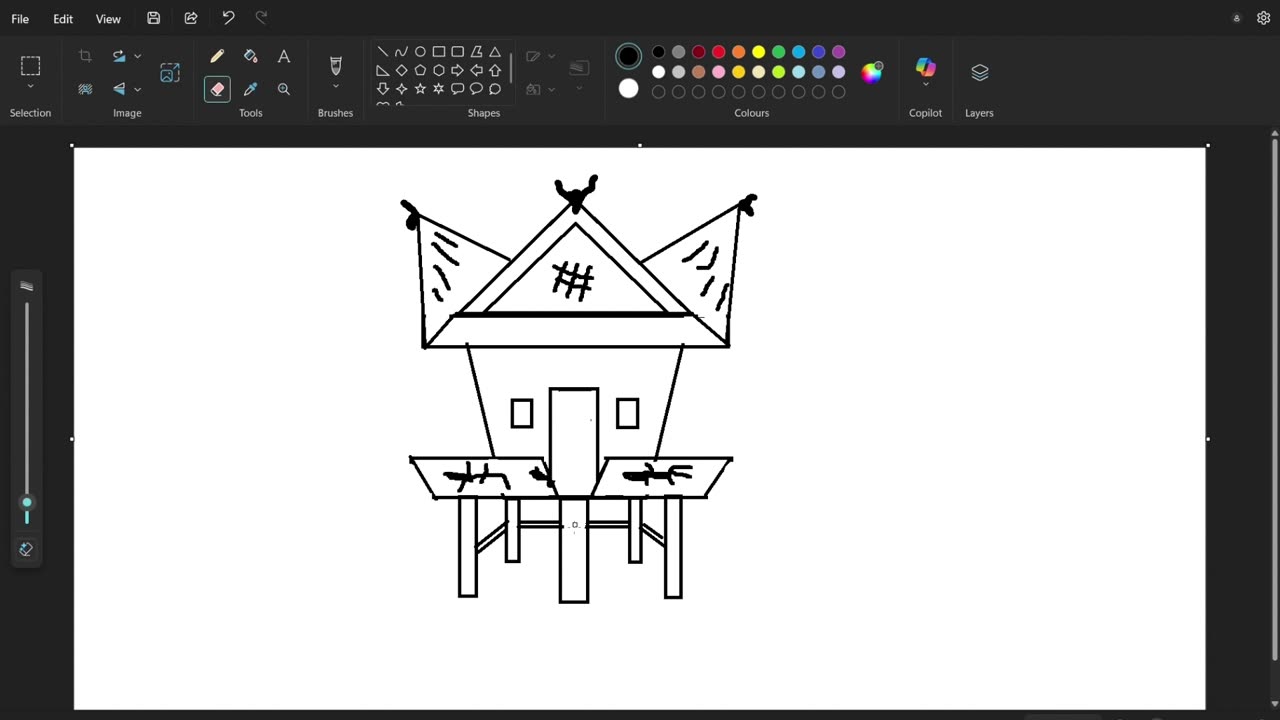Open the Layers panel
This screenshot has width=1280, height=720.
[x=980, y=72]
